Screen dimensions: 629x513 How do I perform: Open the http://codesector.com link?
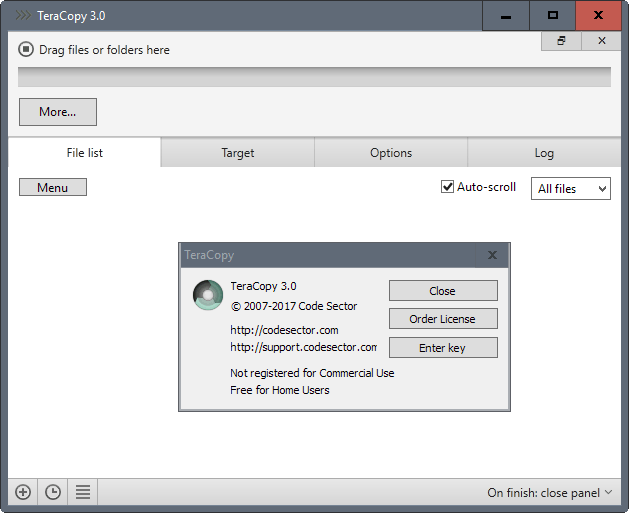point(284,330)
